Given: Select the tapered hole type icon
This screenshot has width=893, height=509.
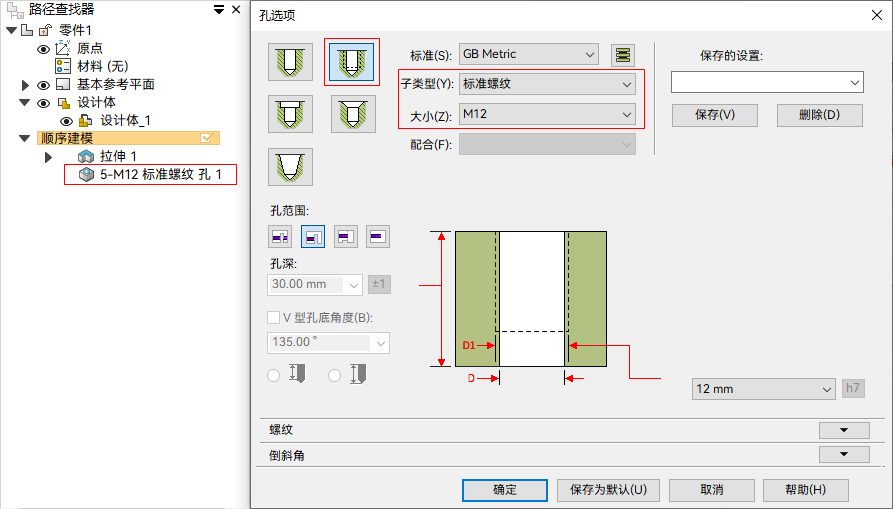Looking at the screenshot, I should coord(290,167).
